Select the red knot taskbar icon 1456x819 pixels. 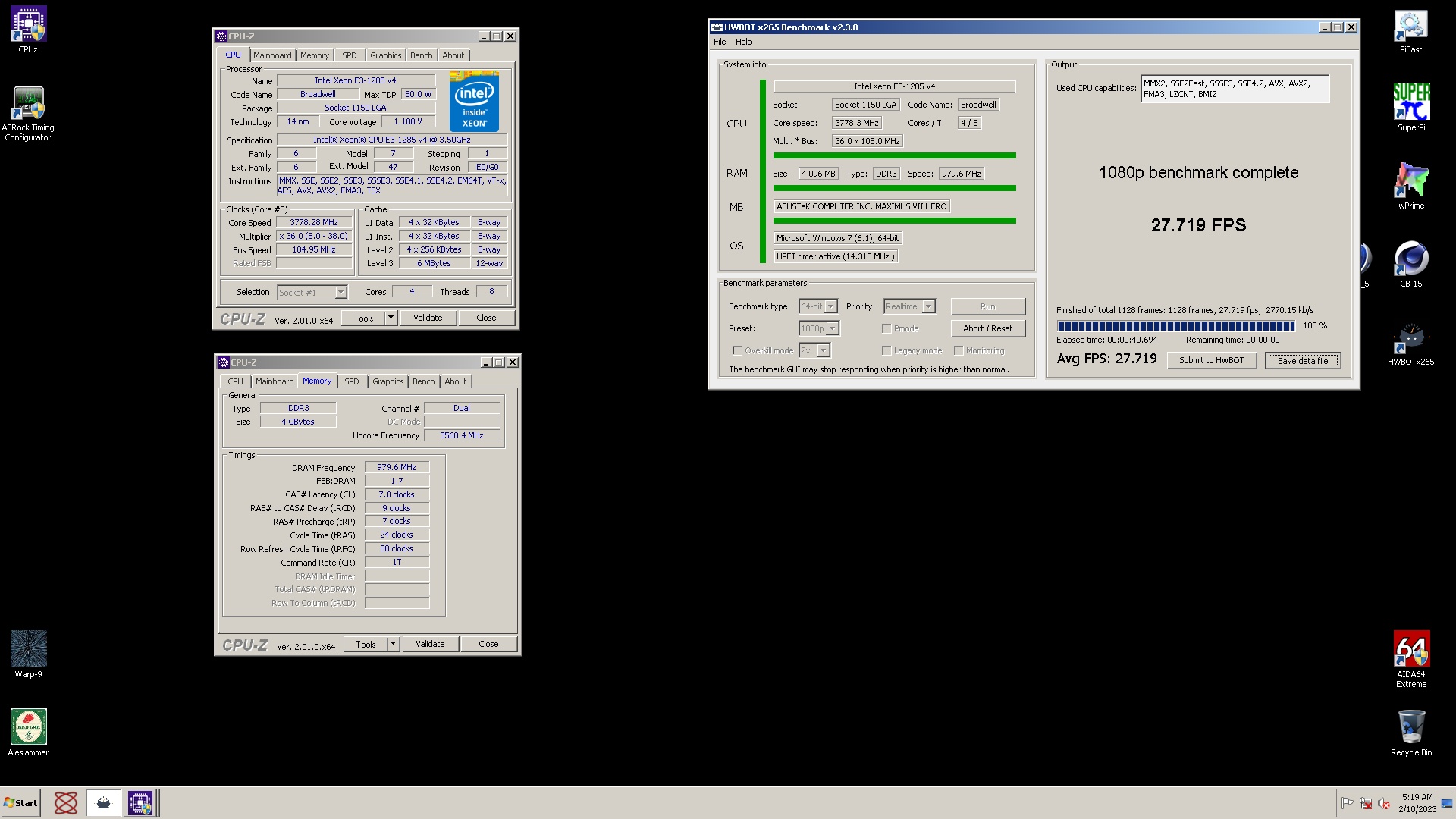[65, 802]
